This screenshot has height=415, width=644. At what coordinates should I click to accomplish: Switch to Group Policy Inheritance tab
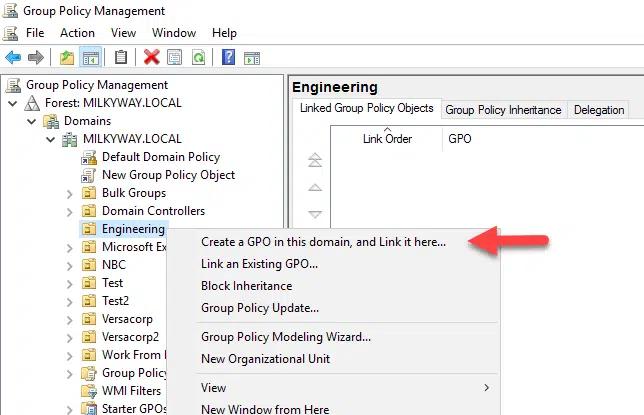(503, 110)
